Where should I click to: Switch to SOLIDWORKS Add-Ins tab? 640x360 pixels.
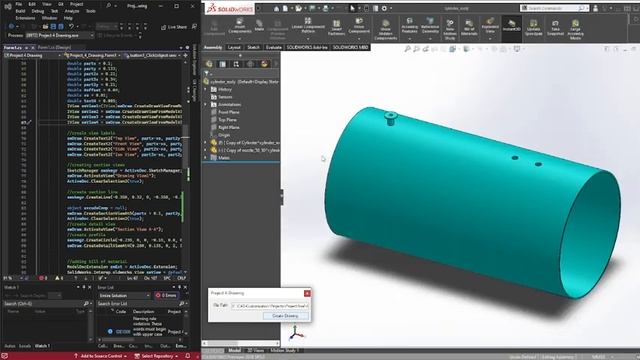click(307, 47)
